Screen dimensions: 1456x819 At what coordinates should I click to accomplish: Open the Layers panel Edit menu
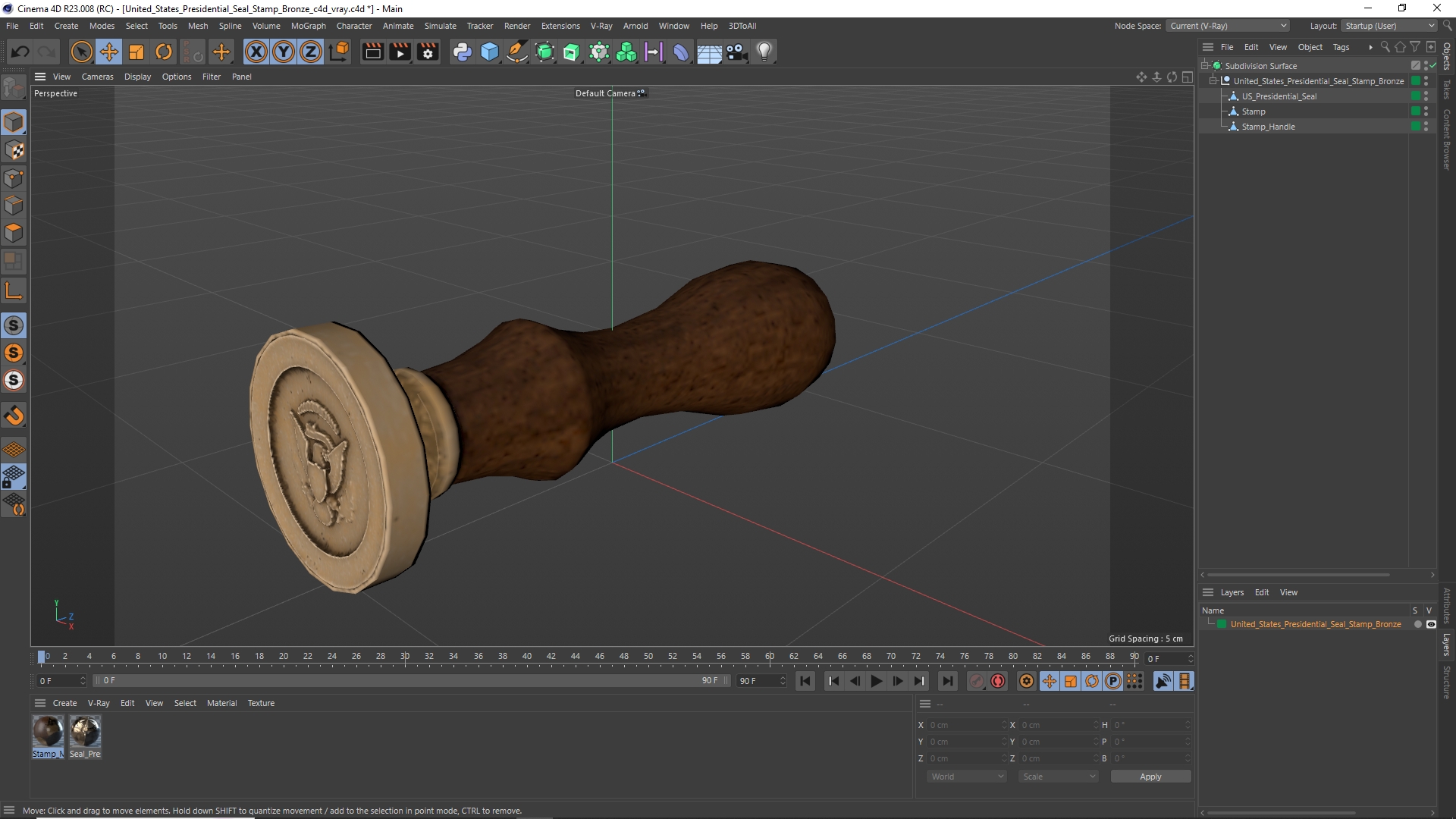1262,593
